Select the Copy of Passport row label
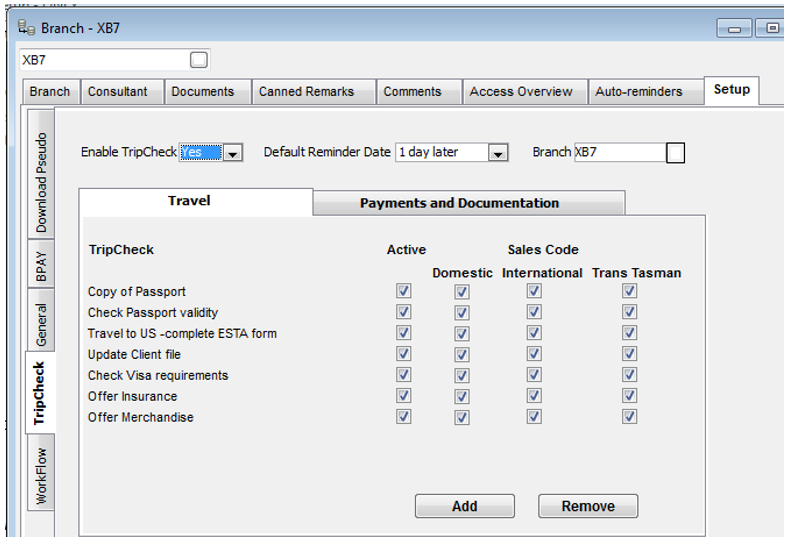 [x=137, y=292]
